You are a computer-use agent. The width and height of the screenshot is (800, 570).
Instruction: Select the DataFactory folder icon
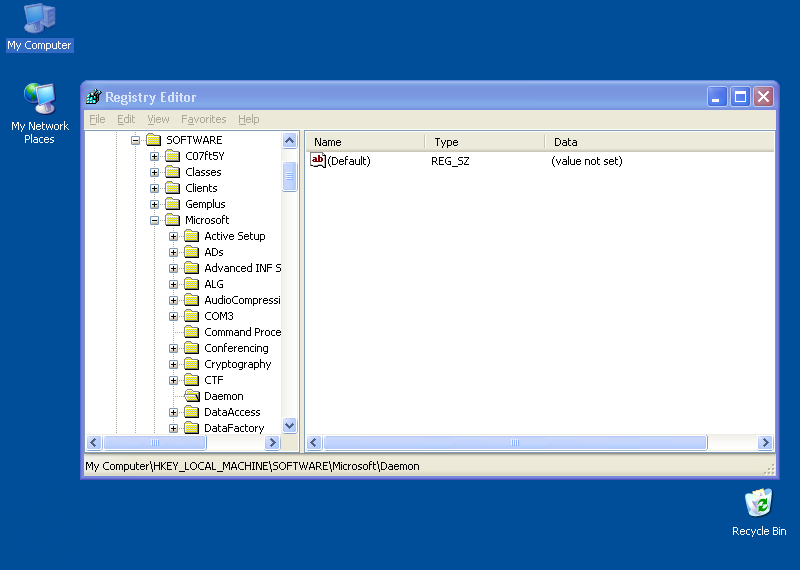point(192,428)
